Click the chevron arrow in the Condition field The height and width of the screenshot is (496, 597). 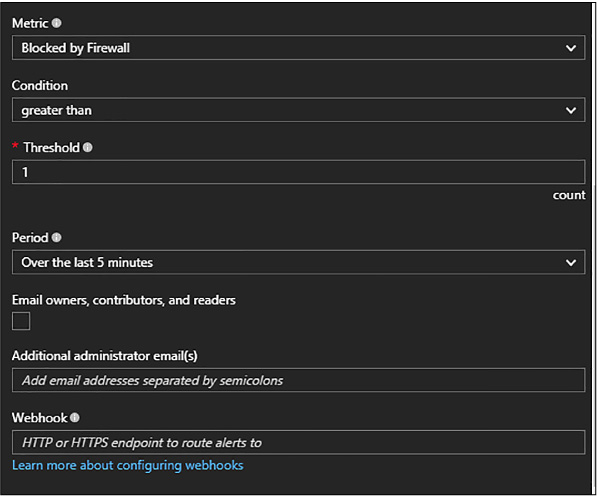click(x=570, y=110)
